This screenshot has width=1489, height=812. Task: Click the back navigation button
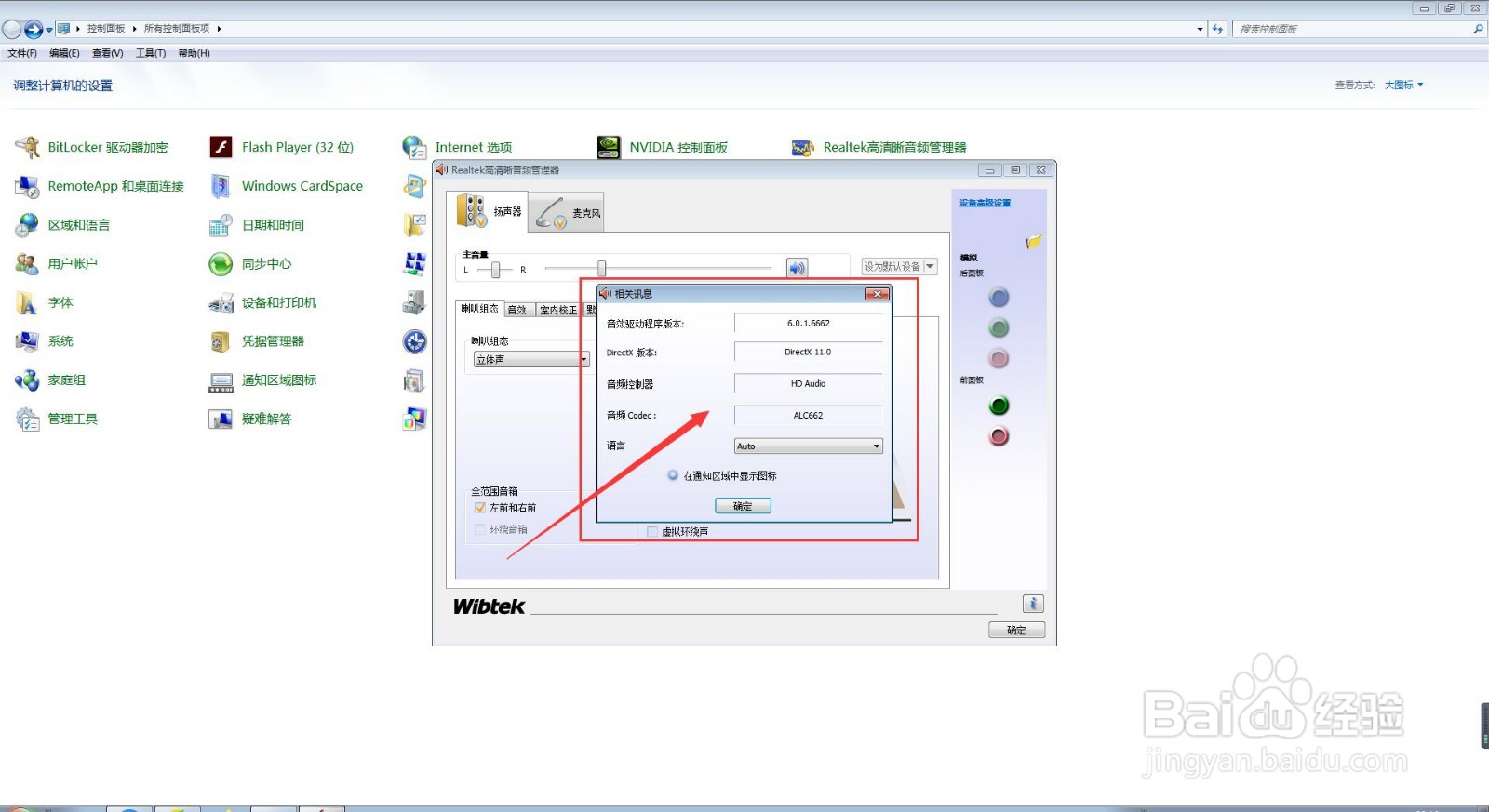12,30
